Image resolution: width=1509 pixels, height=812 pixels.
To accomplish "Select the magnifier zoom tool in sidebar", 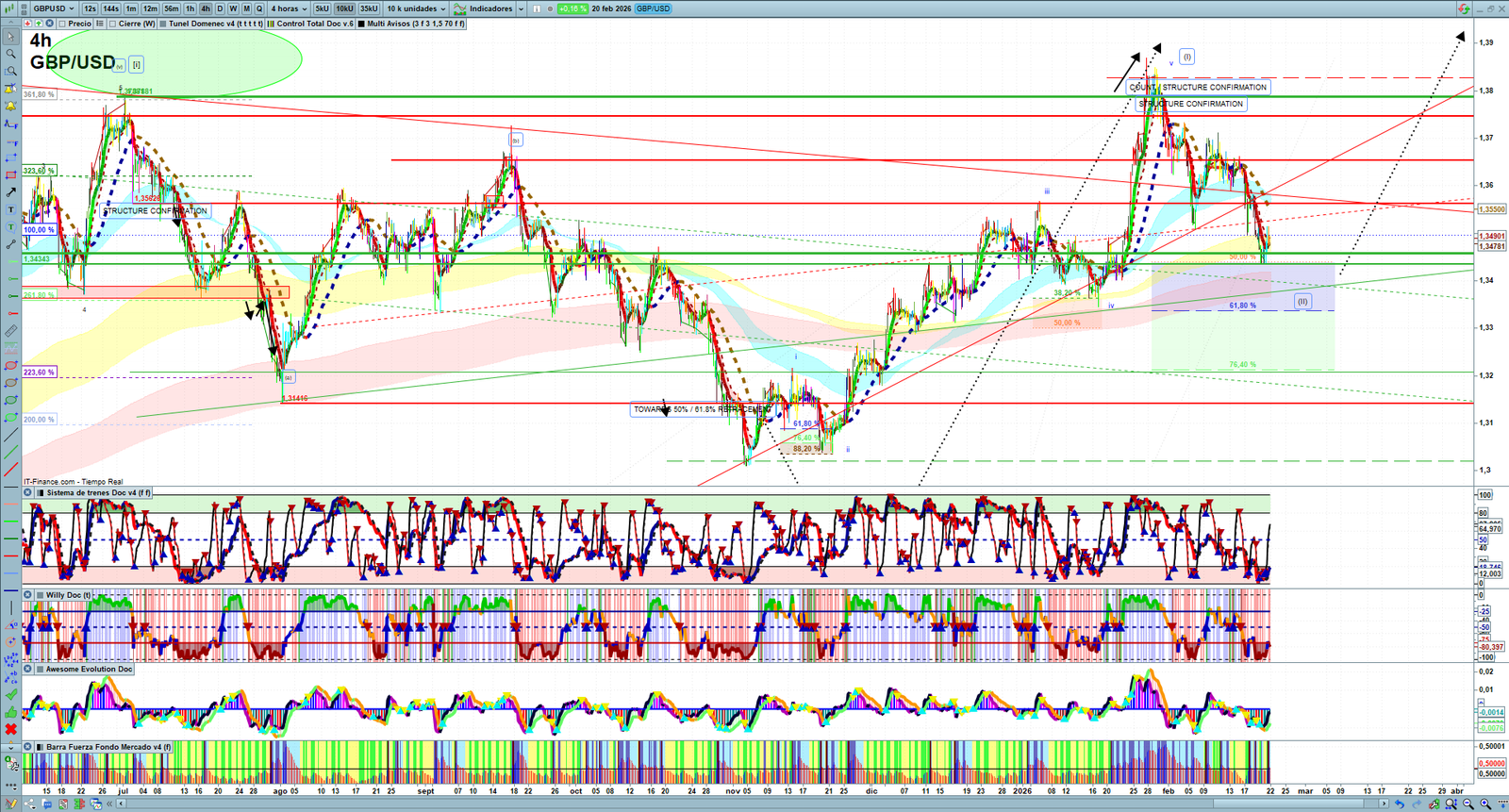I will click(11, 54).
